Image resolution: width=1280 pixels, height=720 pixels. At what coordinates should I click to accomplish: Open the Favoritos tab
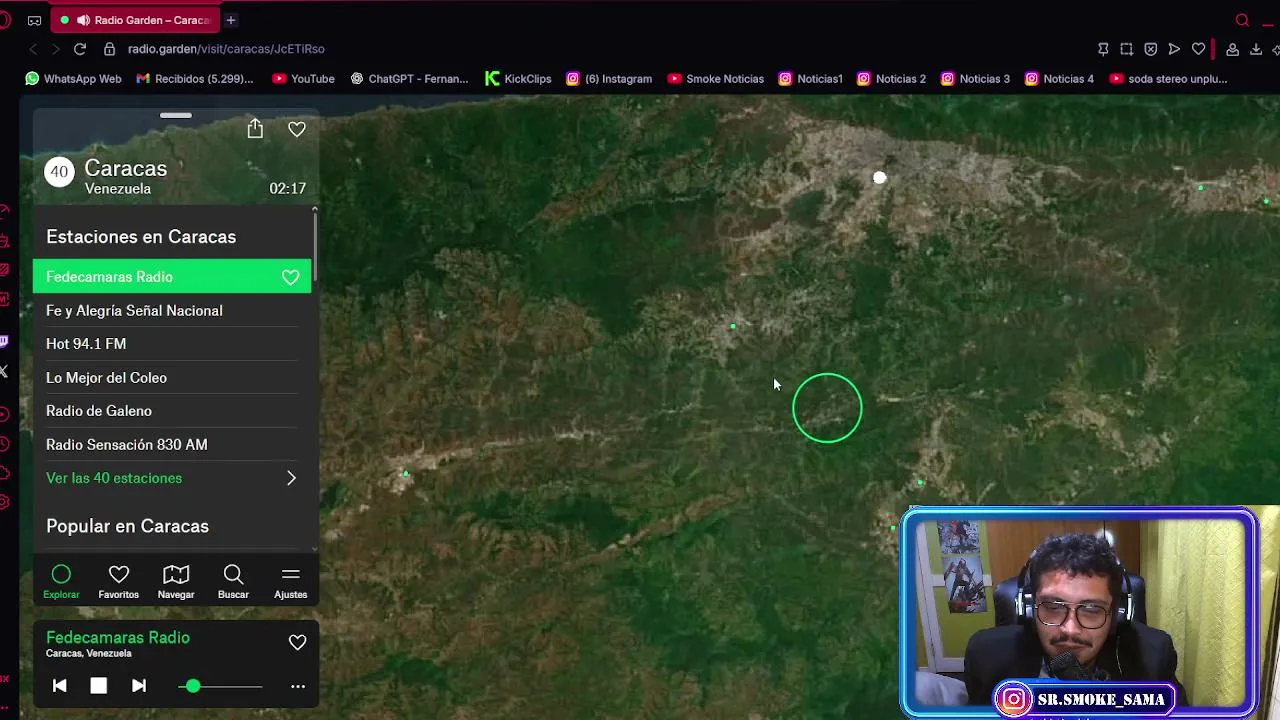coord(118,582)
